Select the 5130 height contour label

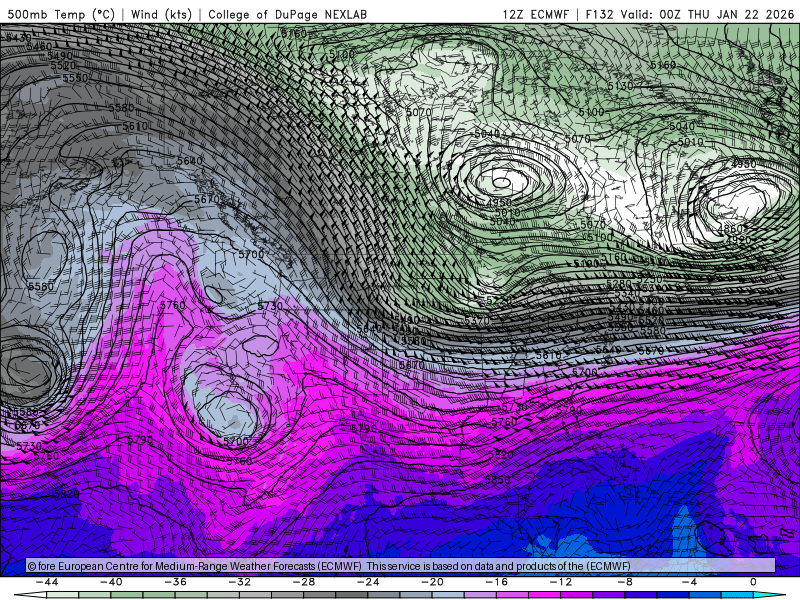[x=620, y=86]
